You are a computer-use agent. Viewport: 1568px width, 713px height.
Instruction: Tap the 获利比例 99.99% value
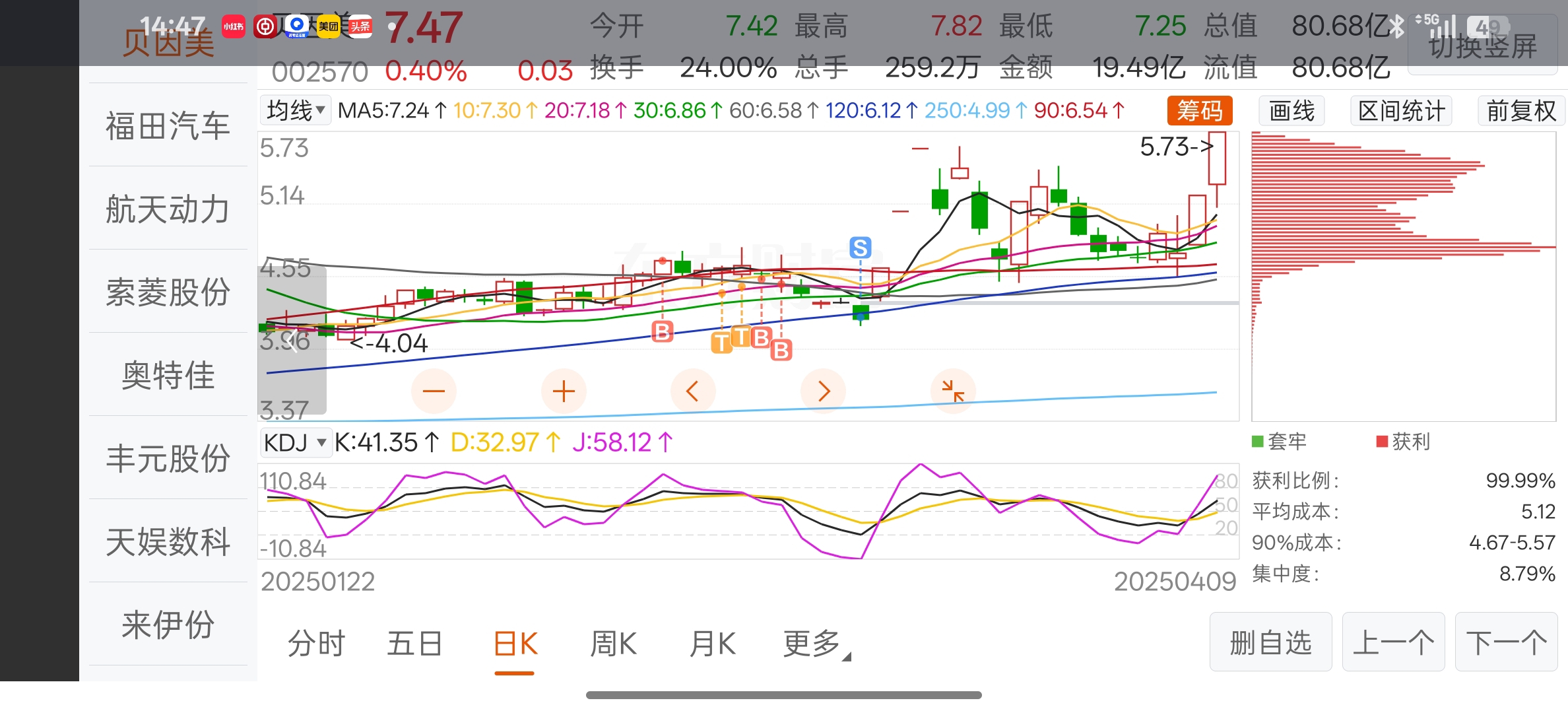tap(1520, 481)
